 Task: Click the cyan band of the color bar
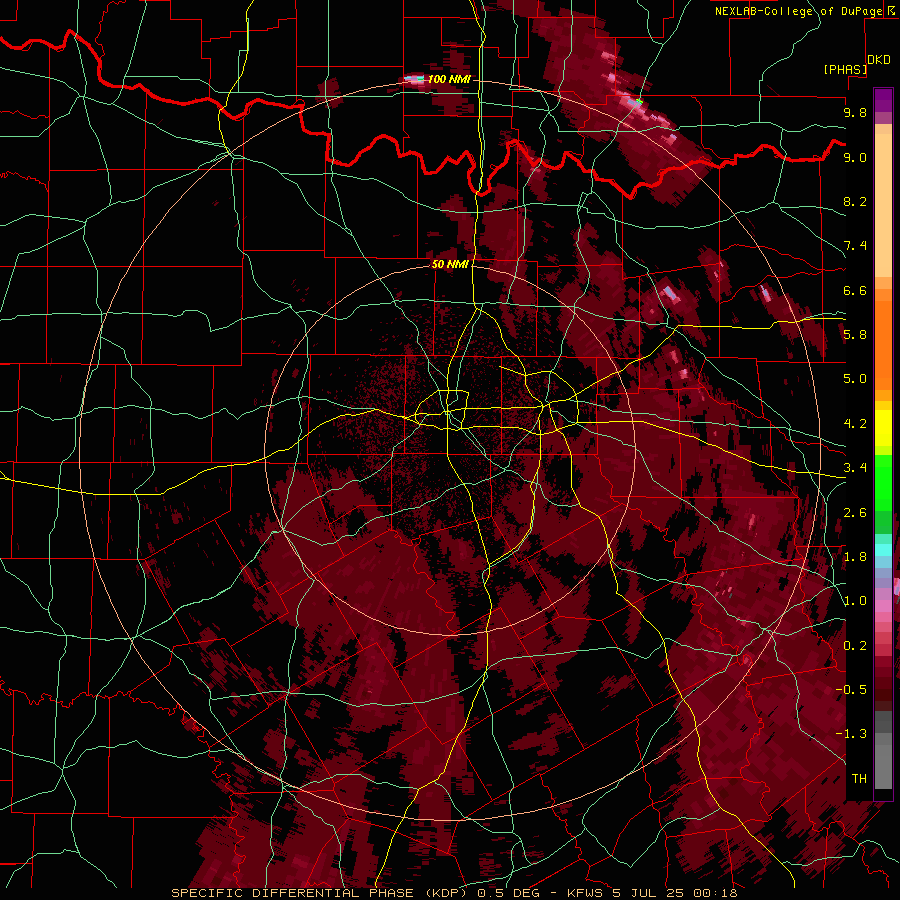pos(883,550)
